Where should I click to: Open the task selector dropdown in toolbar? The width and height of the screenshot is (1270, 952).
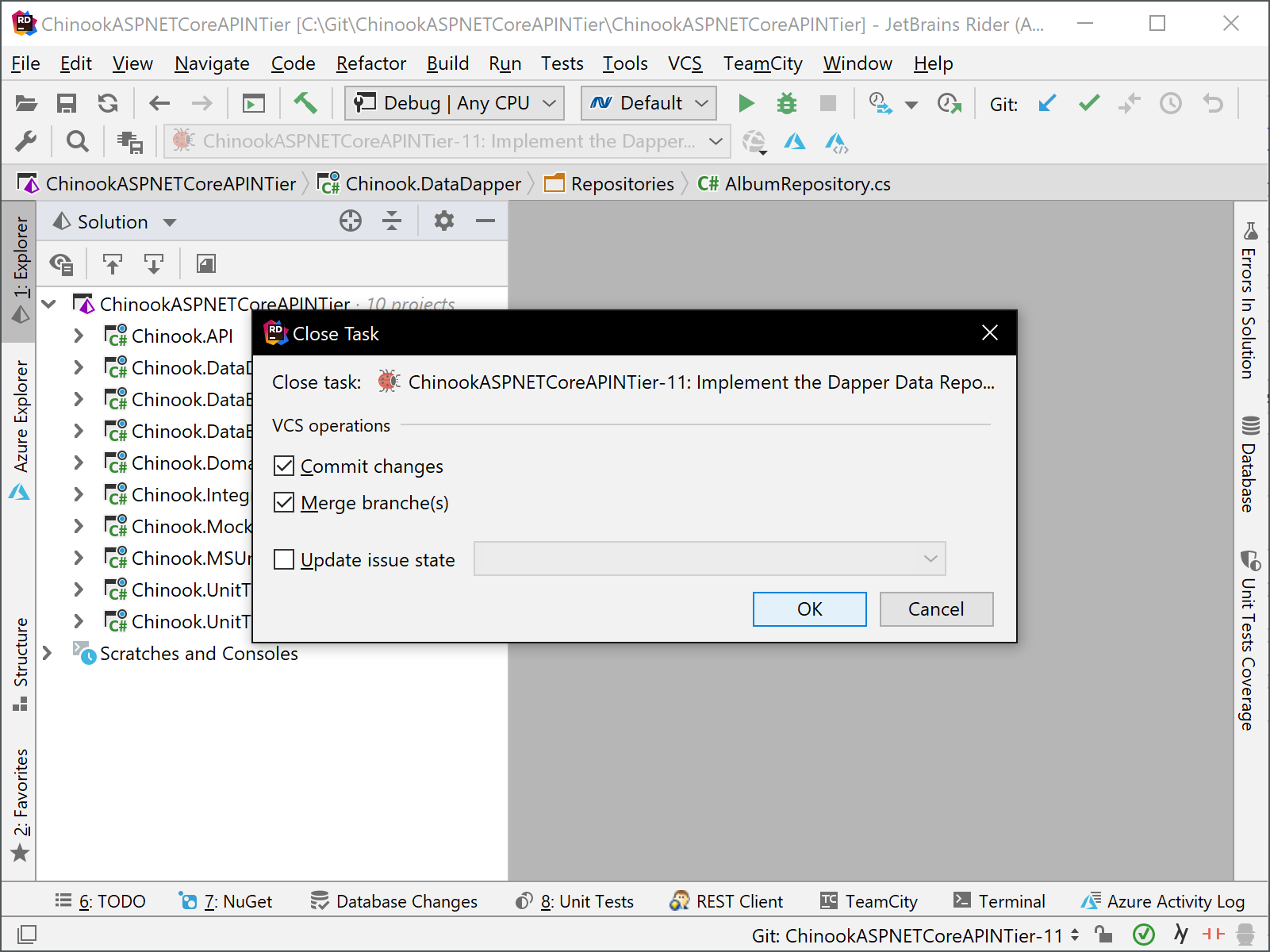[447, 141]
